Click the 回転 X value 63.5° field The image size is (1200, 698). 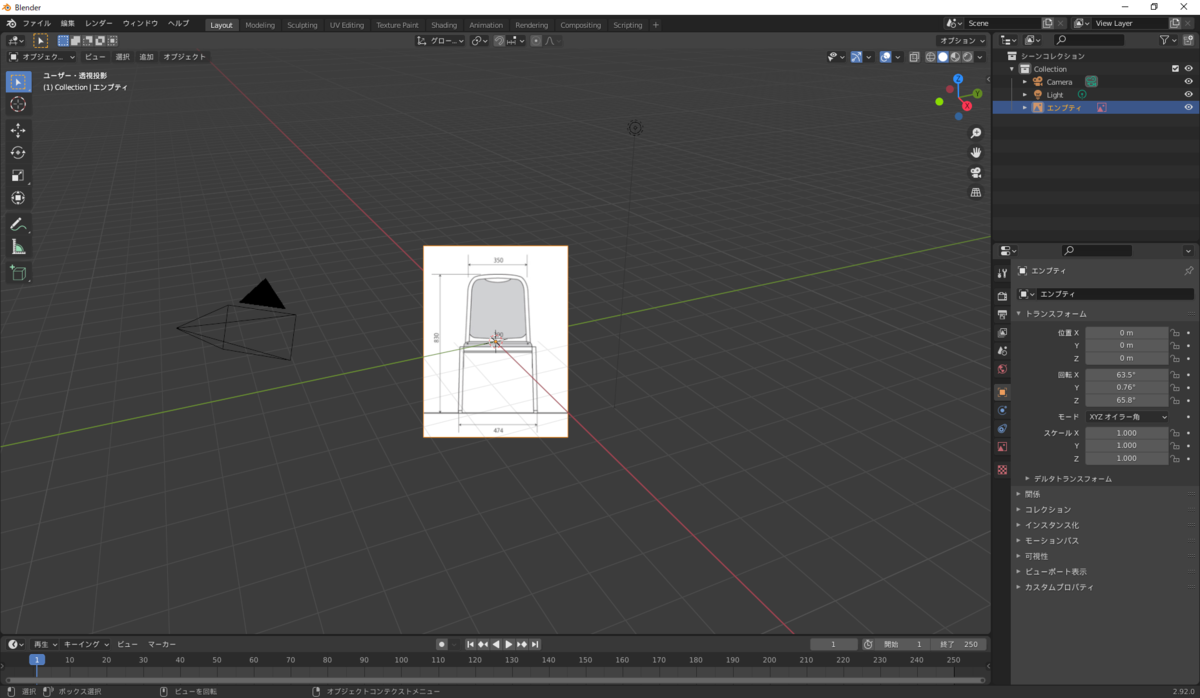tap(1127, 375)
